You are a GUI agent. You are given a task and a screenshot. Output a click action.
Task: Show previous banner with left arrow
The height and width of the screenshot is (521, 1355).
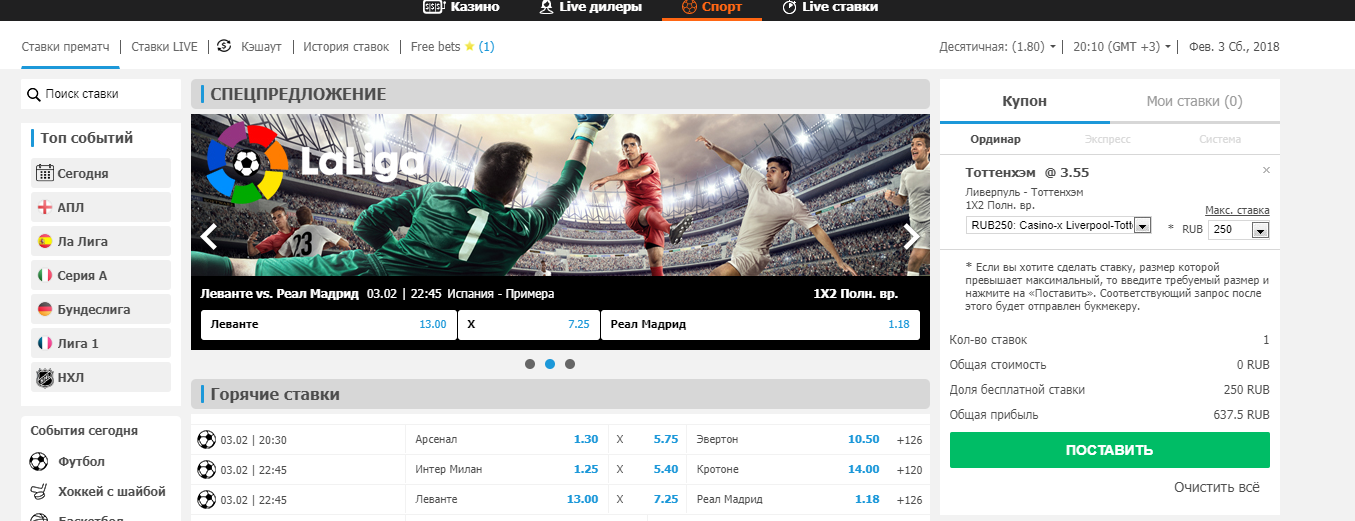coord(208,236)
